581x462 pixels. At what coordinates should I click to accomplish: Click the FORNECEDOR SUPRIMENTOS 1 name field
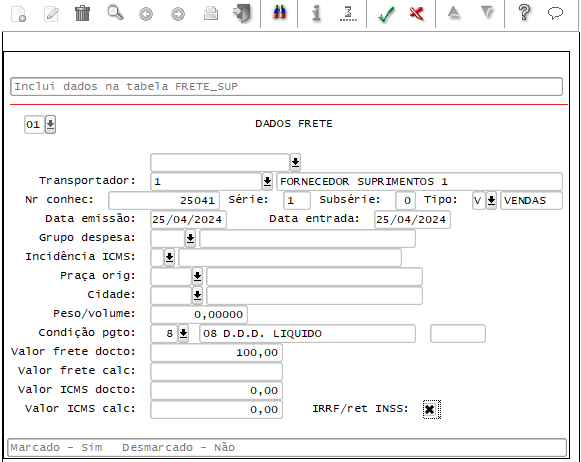click(x=419, y=182)
